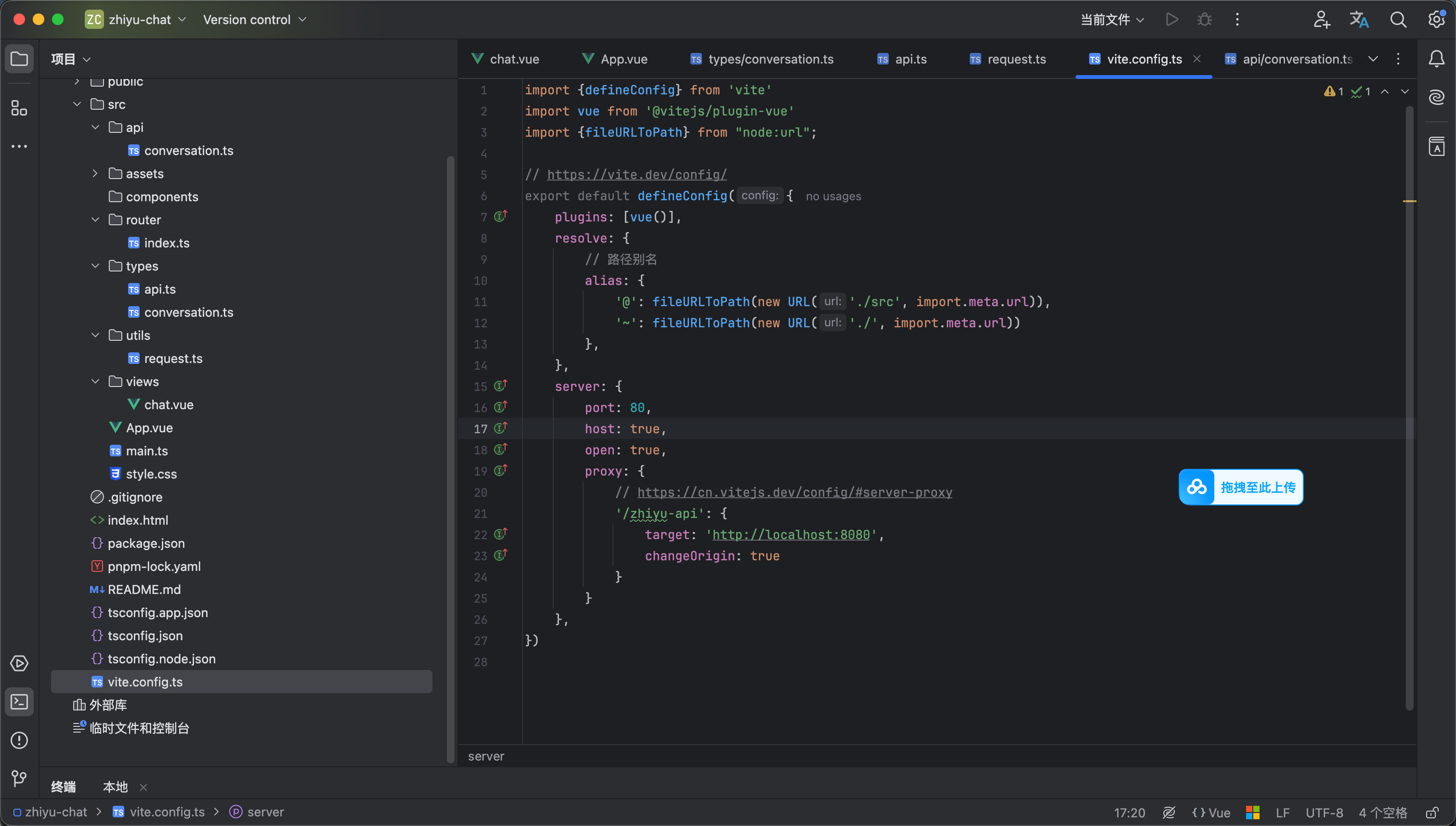Switch to the api.ts editor tab
Screen dimensions: 1456x826
902,59
